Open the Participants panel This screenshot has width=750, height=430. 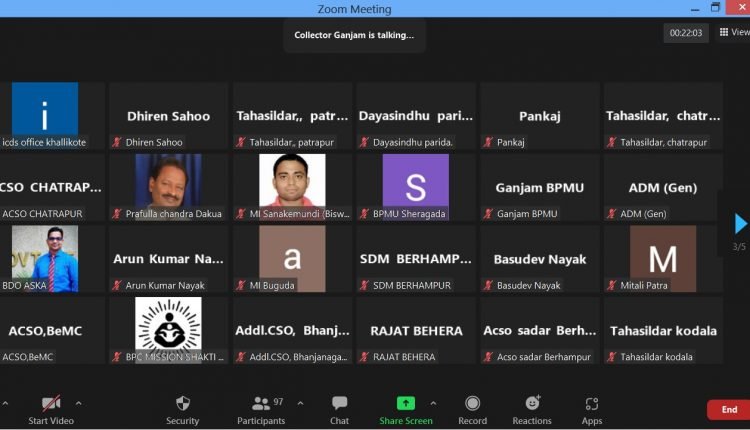click(262, 409)
